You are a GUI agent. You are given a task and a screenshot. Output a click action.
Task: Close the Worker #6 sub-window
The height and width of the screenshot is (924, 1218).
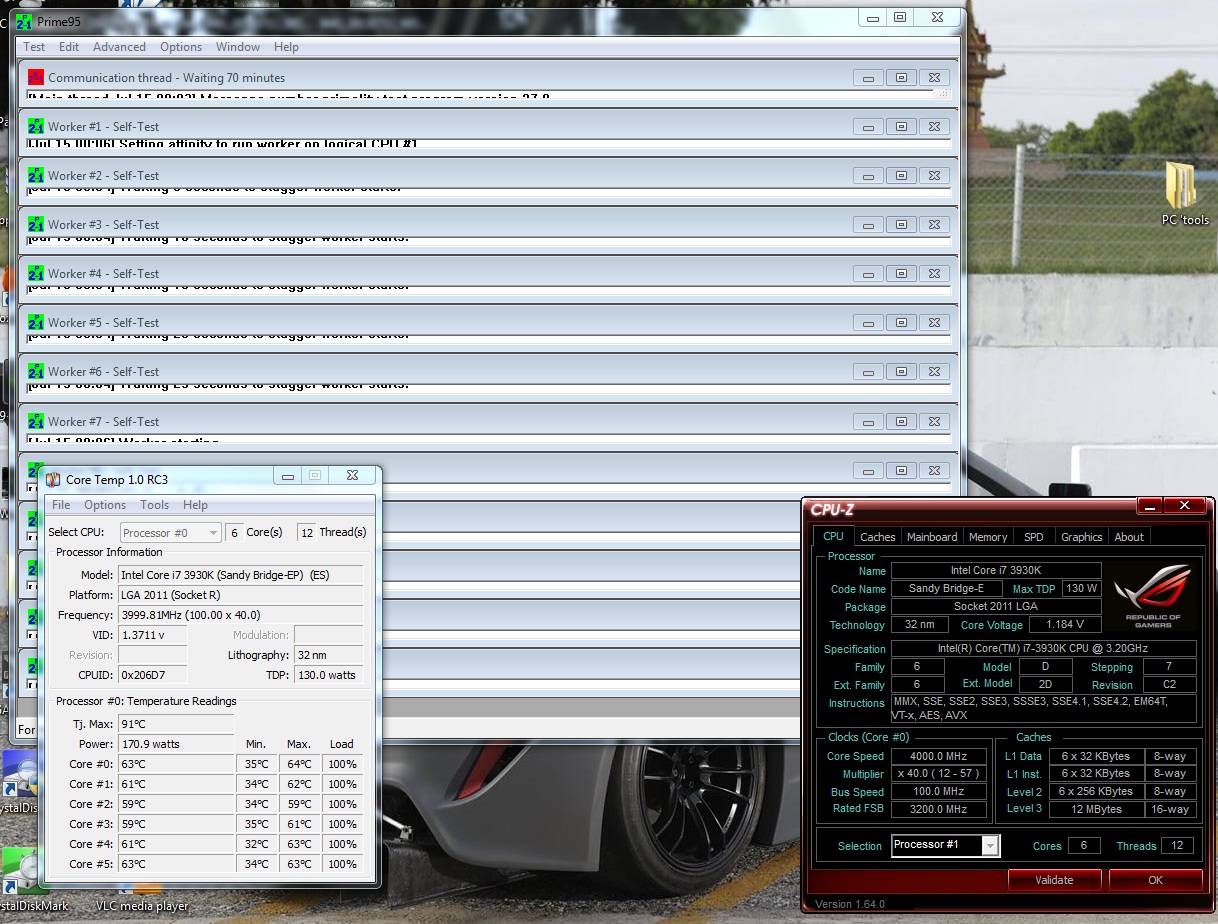pyautogui.click(x=934, y=372)
